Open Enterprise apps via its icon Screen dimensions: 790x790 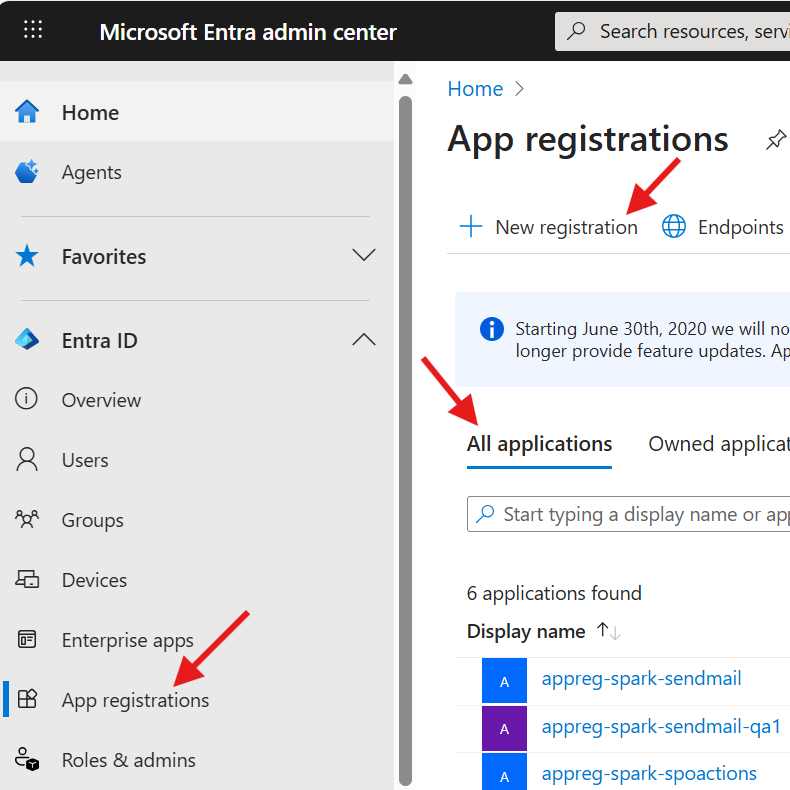tap(27, 640)
